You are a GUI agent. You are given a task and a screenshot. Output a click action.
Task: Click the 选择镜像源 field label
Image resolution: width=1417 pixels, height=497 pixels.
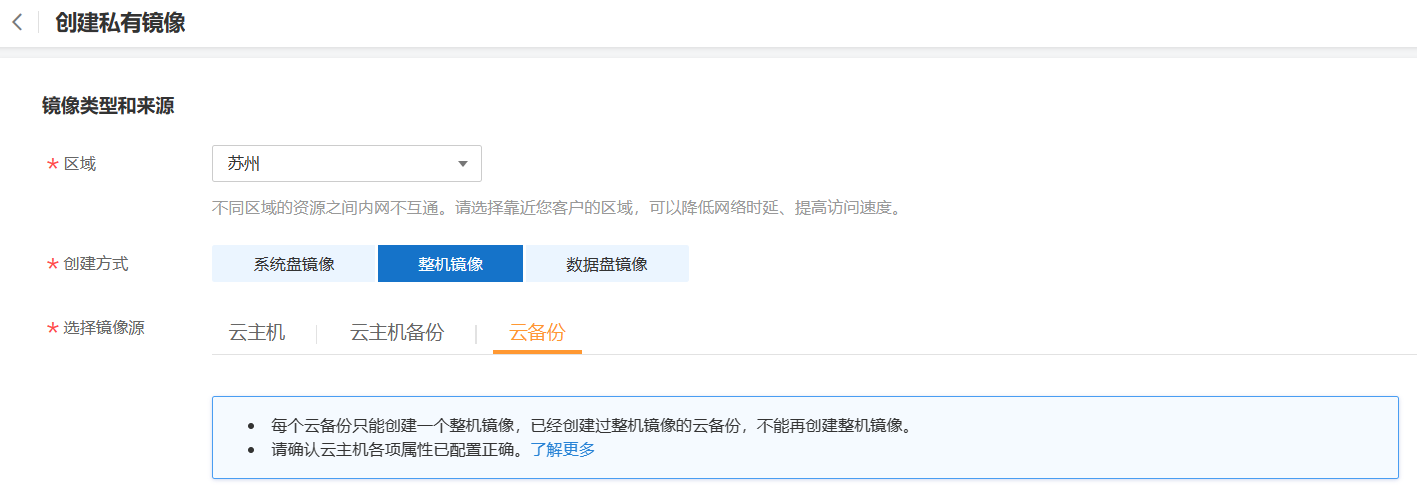(104, 327)
